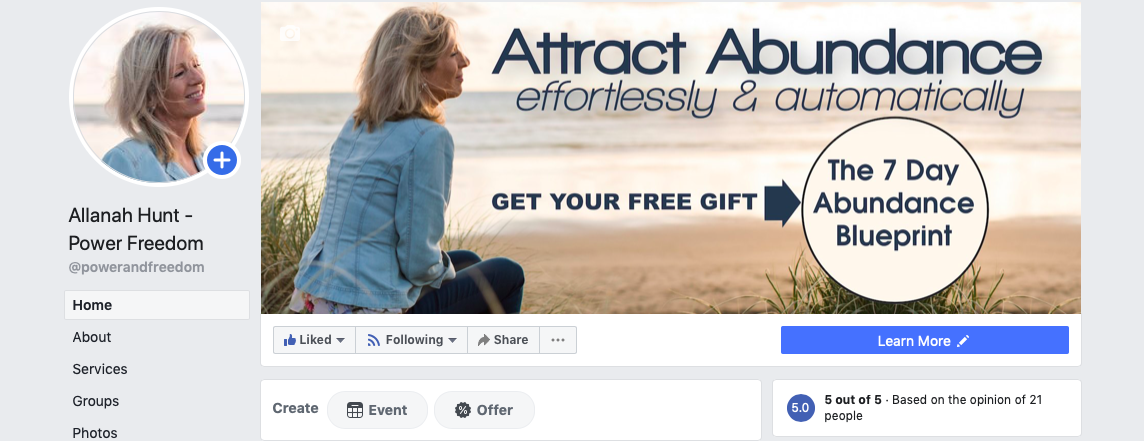Open Groups in the sidebar menu
The image size is (1144, 441).
click(x=96, y=402)
